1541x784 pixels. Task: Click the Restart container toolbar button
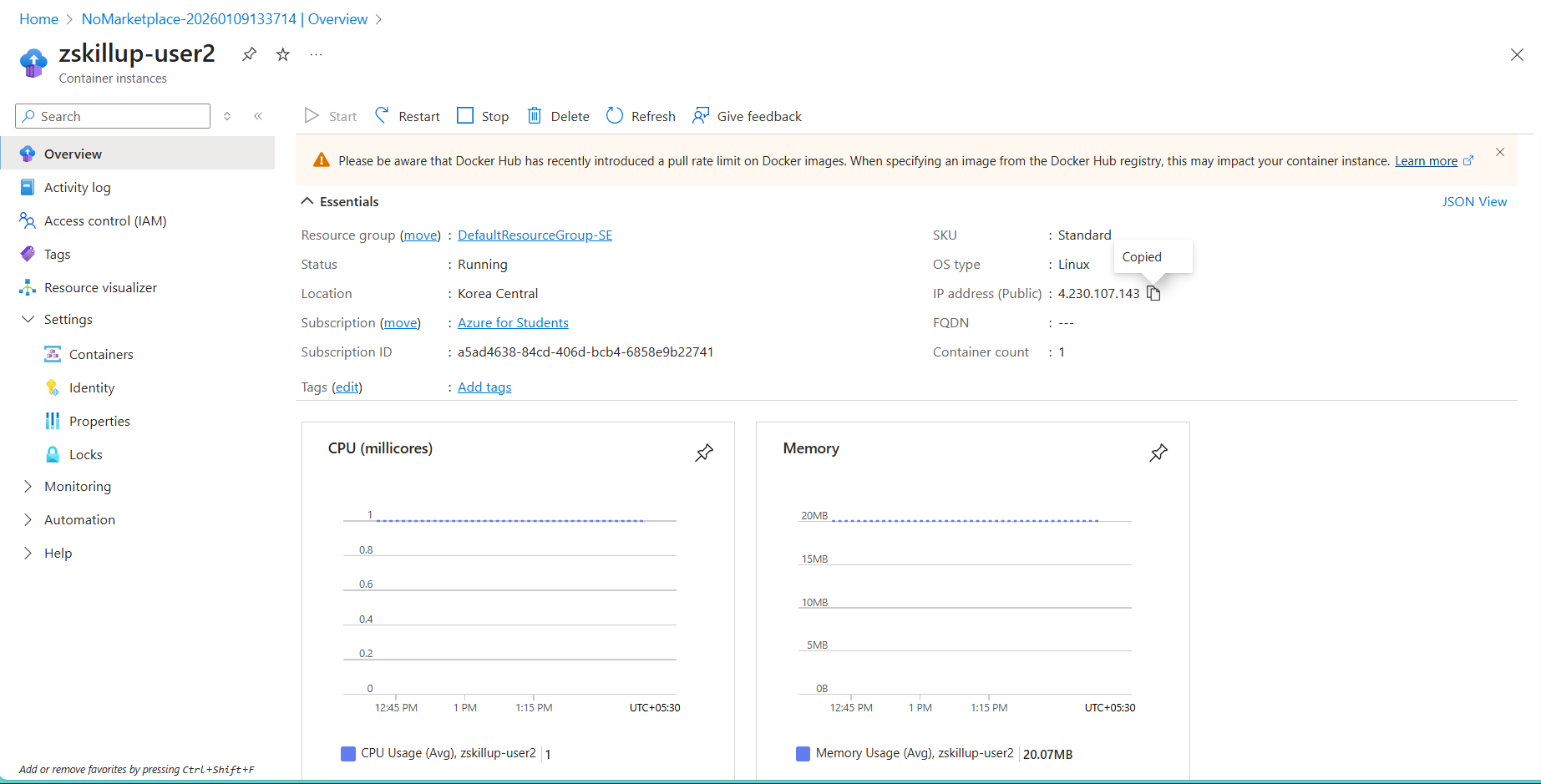click(x=408, y=116)
